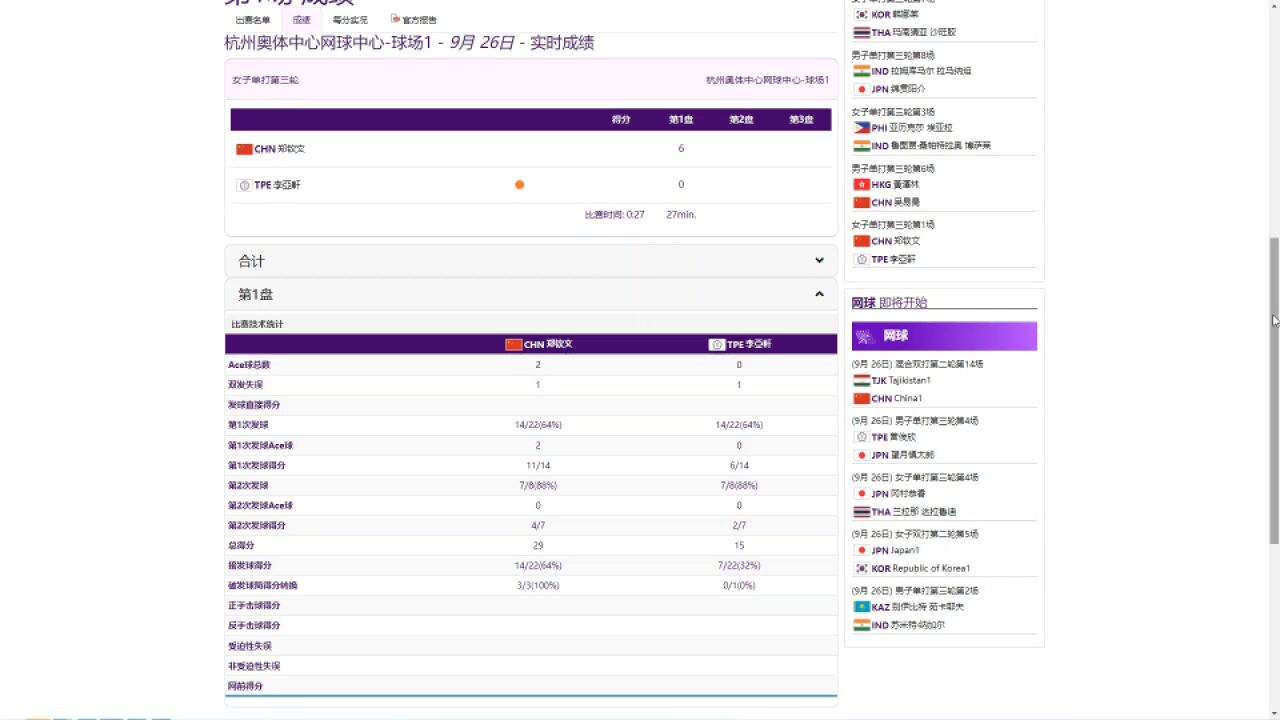1280x720 pixels.
Task: Switch to the 每分实况 tab
Action: click(x=350, y=20)
